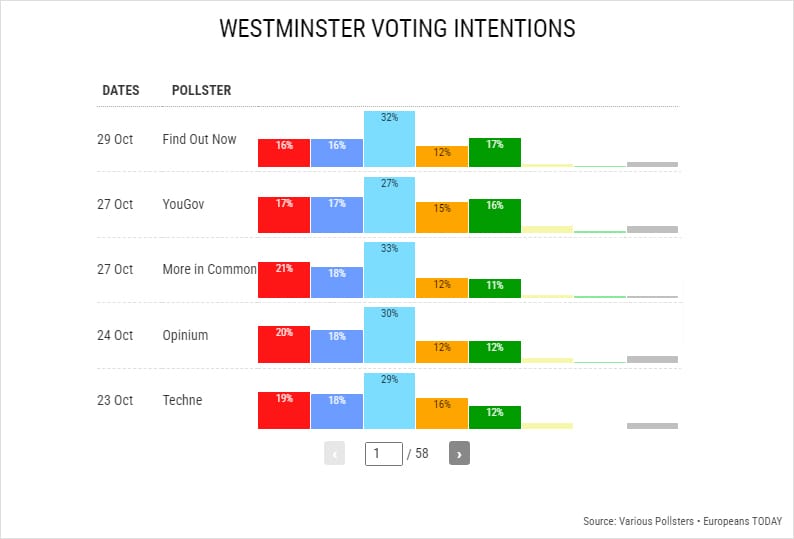Click Find Out Now's green 17% bar
This screenshot has width=794, height=539.
tap(495, 152)
